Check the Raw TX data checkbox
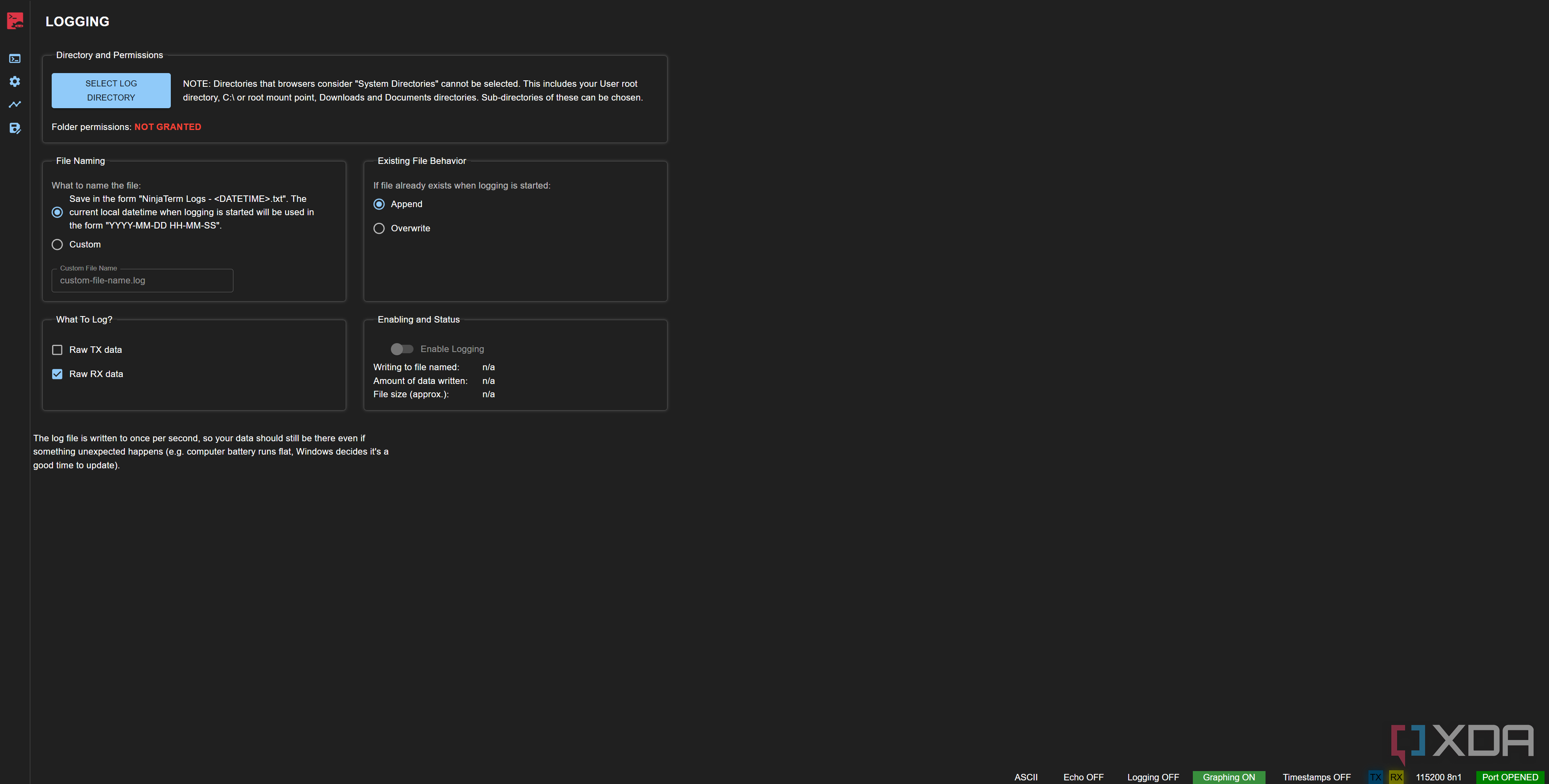Image resolution: width=1549 pixels, height=784 pixels. [57, 349]
